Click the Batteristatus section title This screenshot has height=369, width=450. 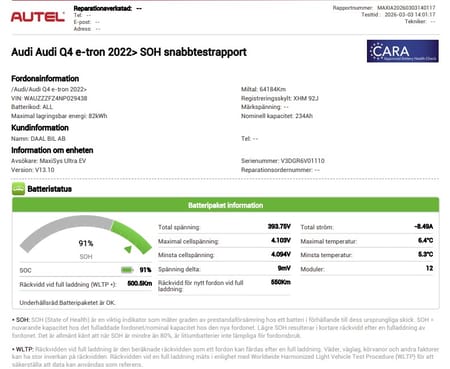(50, 189)
